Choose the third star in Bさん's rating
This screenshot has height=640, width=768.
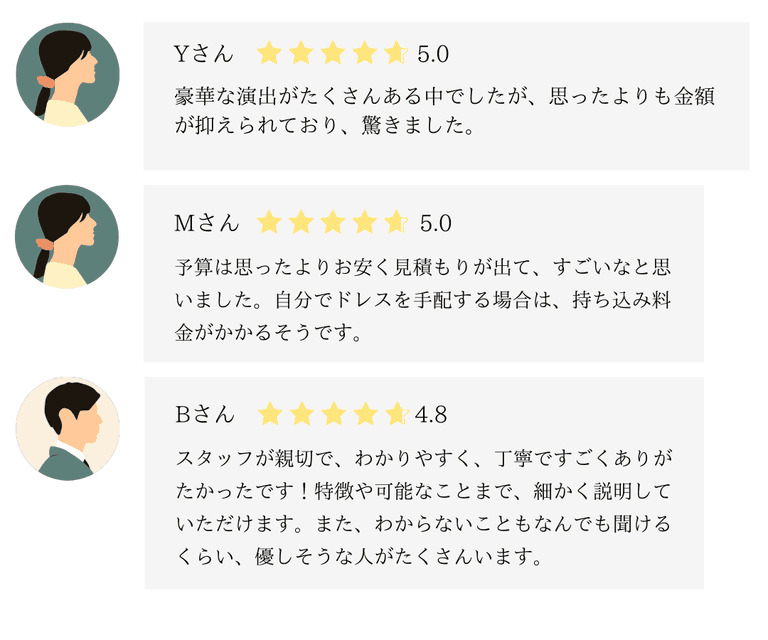(332, 413)
